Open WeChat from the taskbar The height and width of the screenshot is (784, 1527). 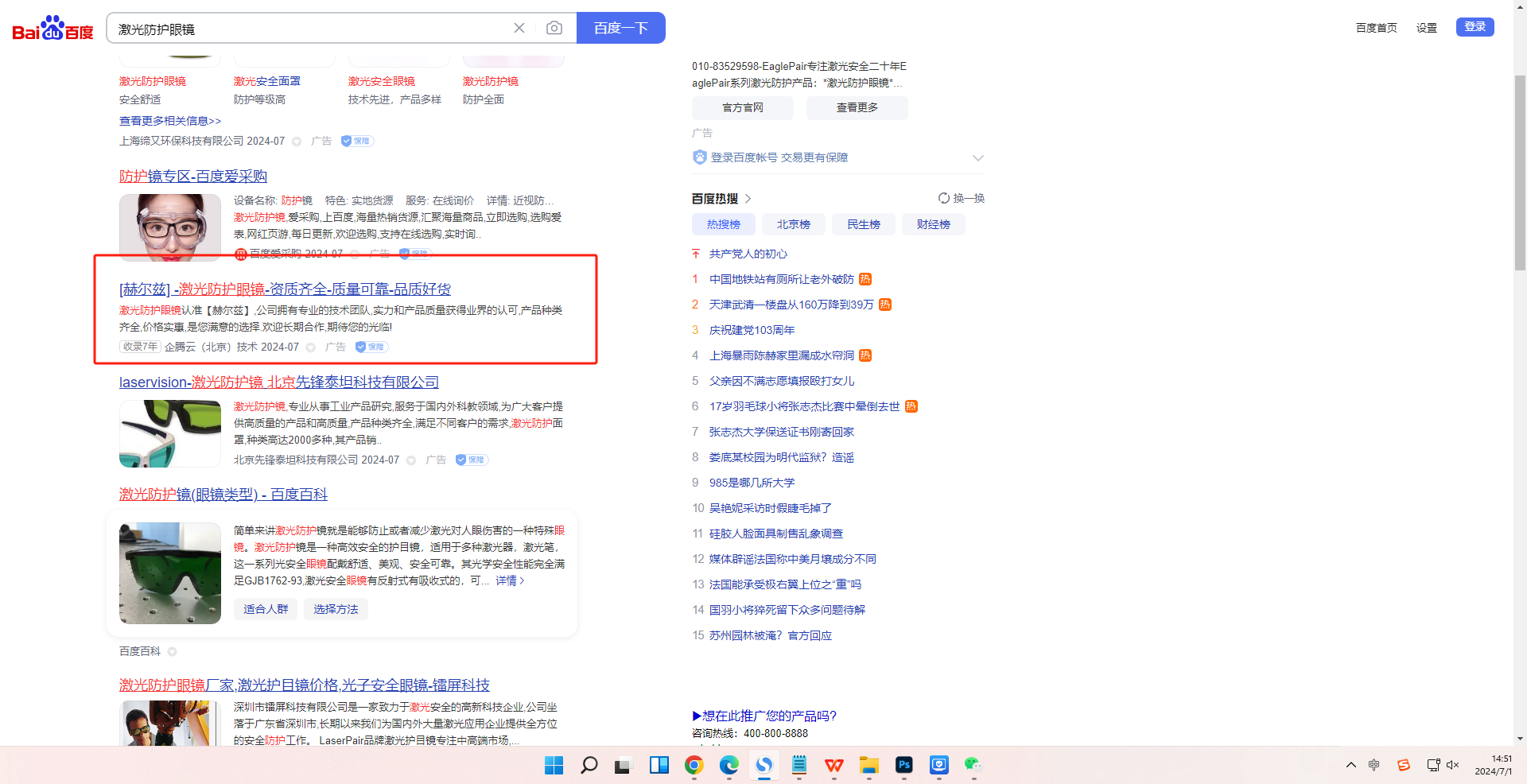973,765
